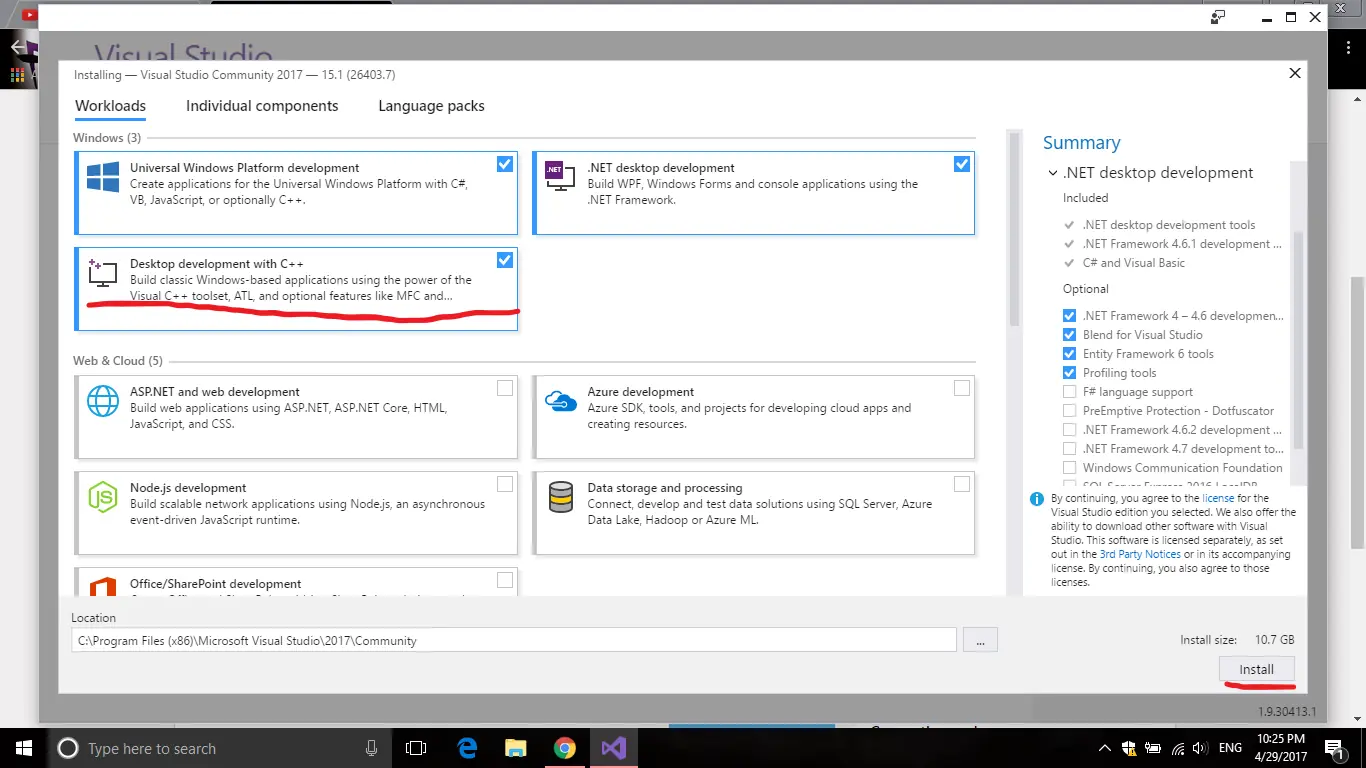
Task: Check the ASP.NET and web development workload
Action: 505,388
